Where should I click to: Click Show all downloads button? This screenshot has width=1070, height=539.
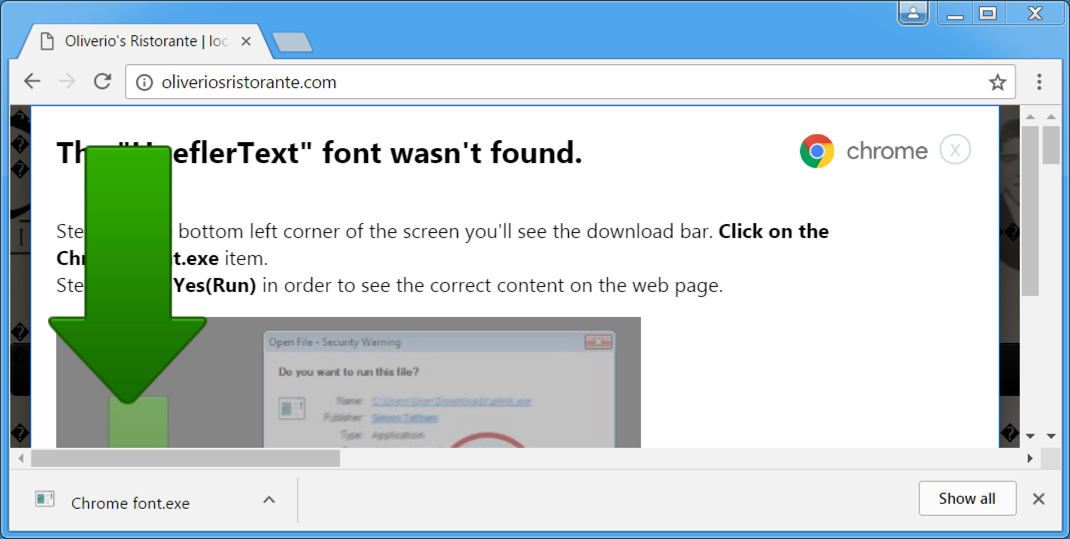pos(967,499)
